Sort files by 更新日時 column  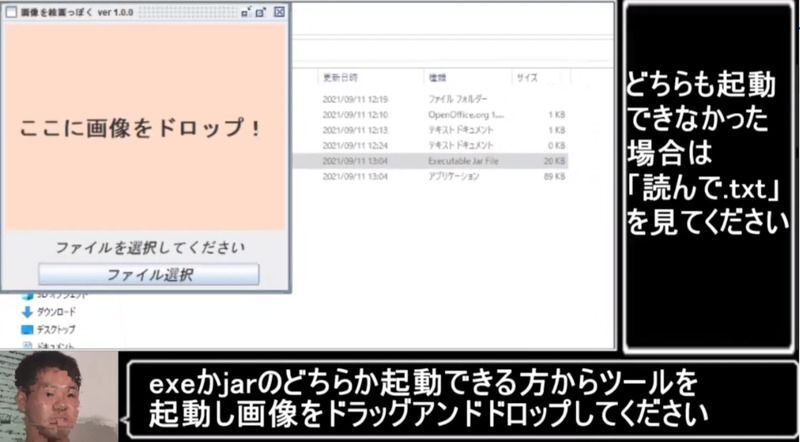coord(340,77)
